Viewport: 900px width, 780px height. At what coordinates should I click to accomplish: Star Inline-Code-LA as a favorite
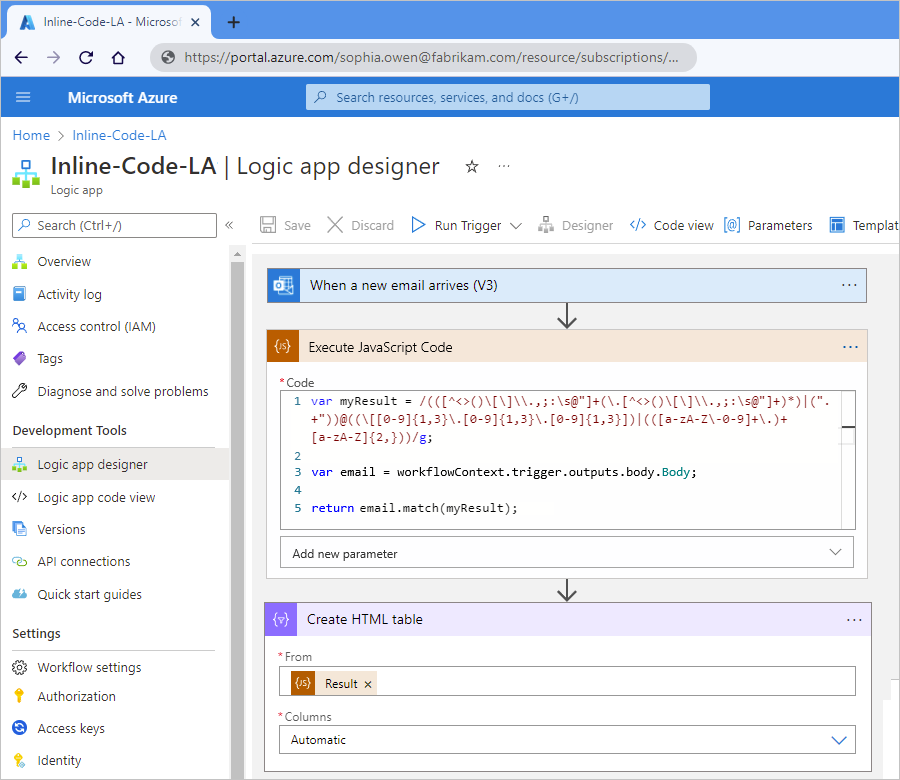pos(471,167)
